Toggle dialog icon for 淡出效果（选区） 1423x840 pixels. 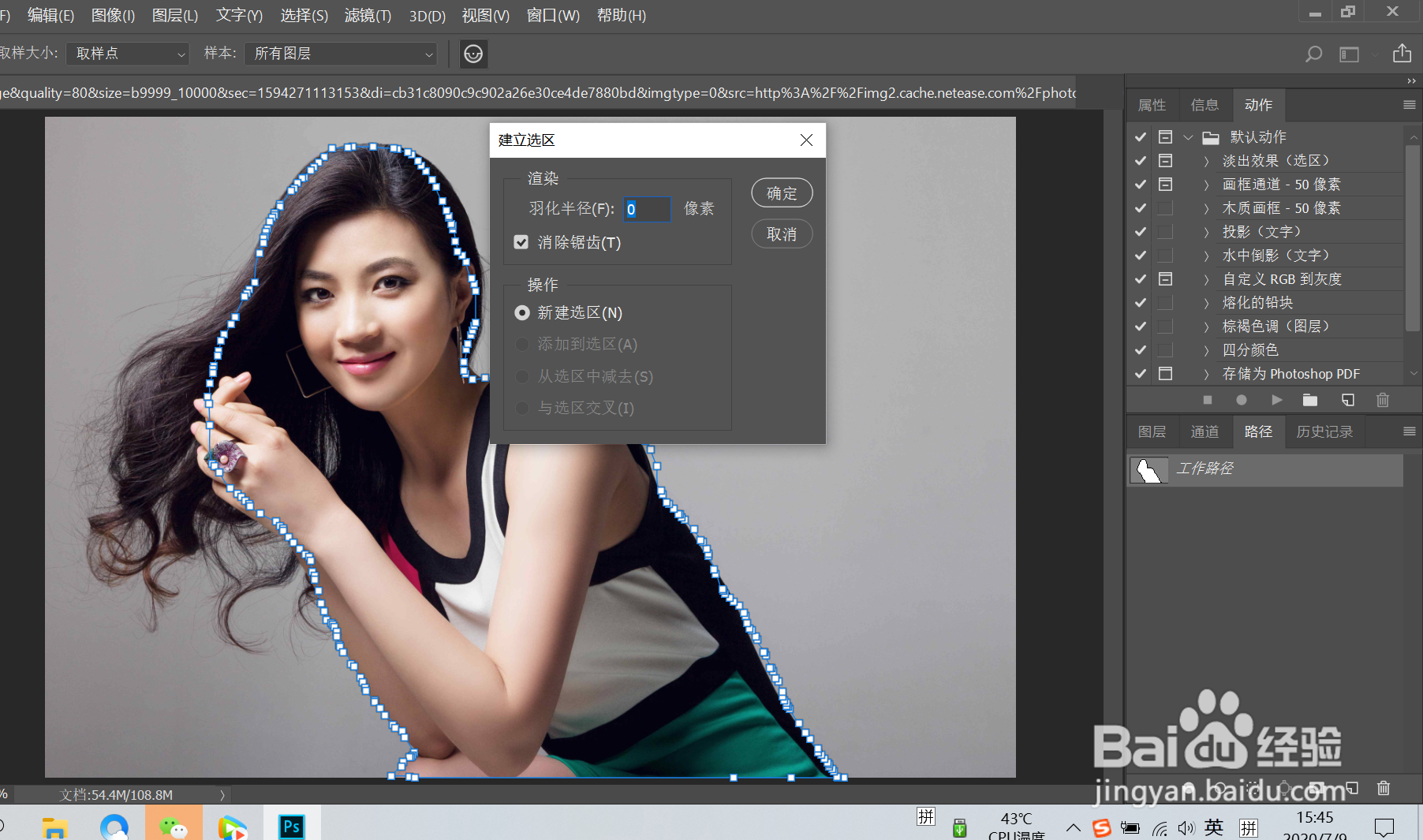(x=1165, y=160)
